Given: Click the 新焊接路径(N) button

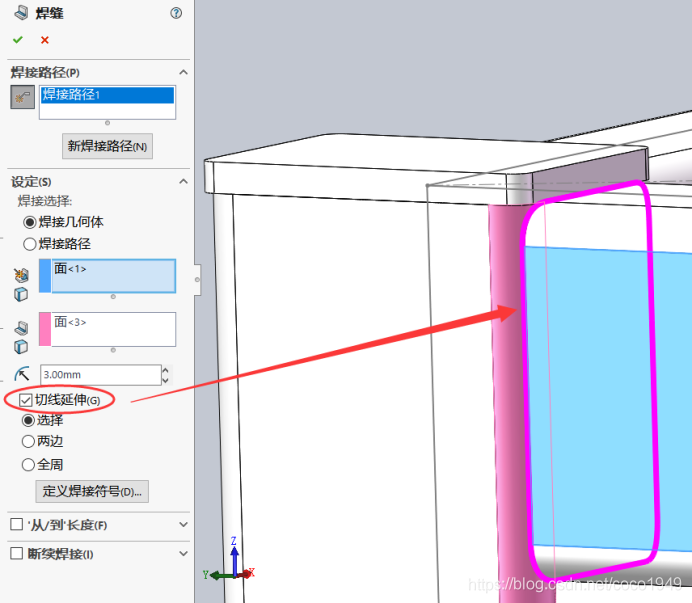Looking at the screenshot, I should tap(107, 146).
